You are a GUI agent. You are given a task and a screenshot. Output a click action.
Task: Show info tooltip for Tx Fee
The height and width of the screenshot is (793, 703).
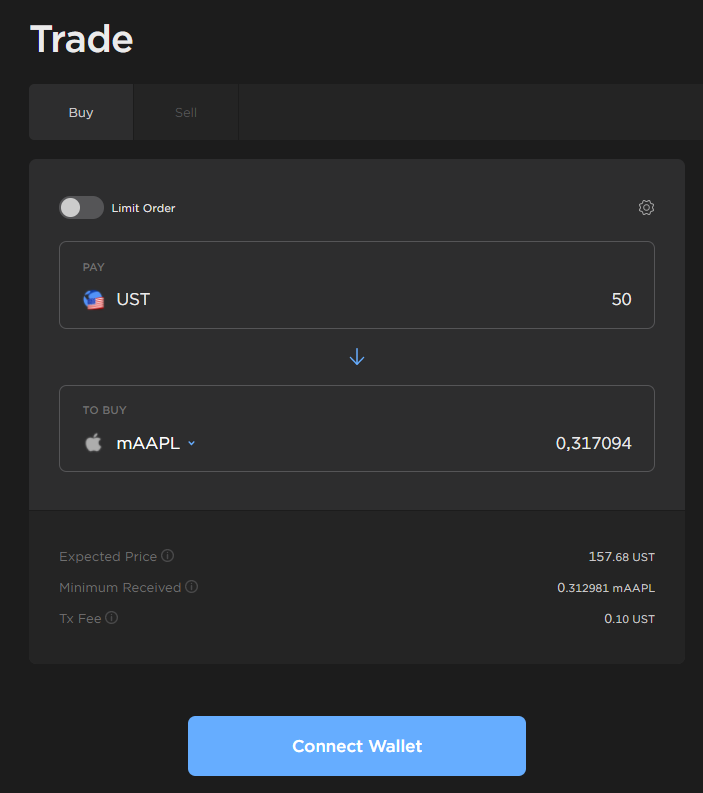click(112, 618)
